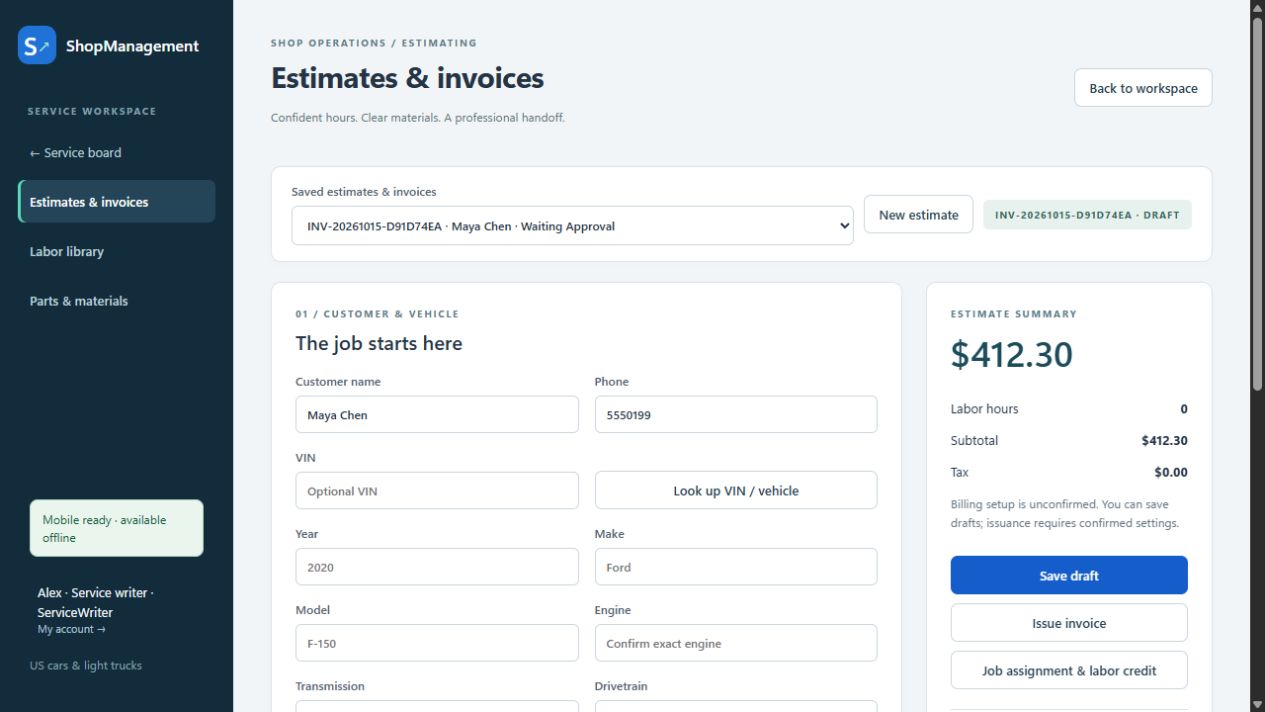Click the Issue invoice button
Screen dimensions: 1265x712
pyautogui.click(x=1069, y=623)
